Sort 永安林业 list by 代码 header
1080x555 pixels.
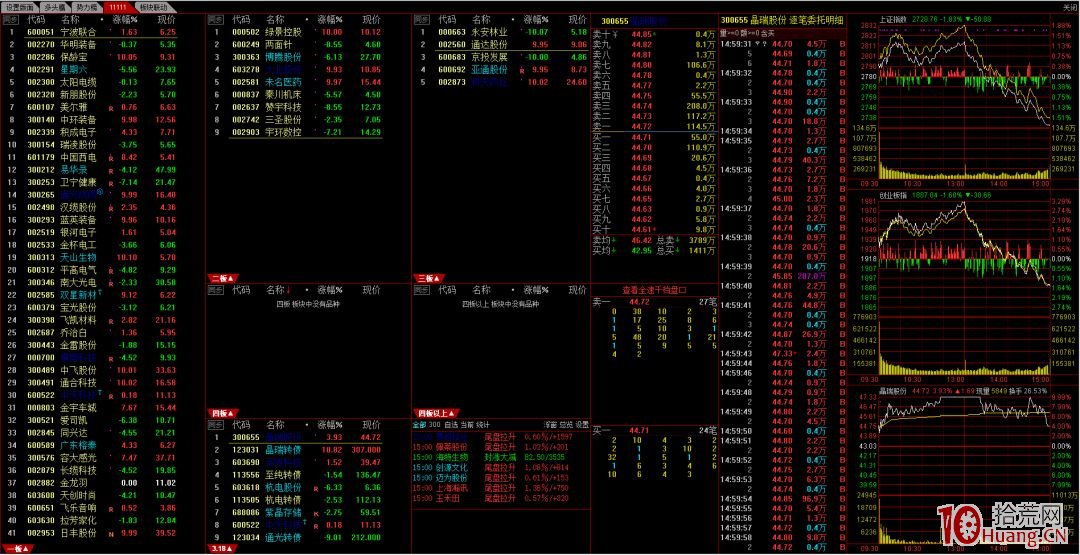tap(447, 19)
